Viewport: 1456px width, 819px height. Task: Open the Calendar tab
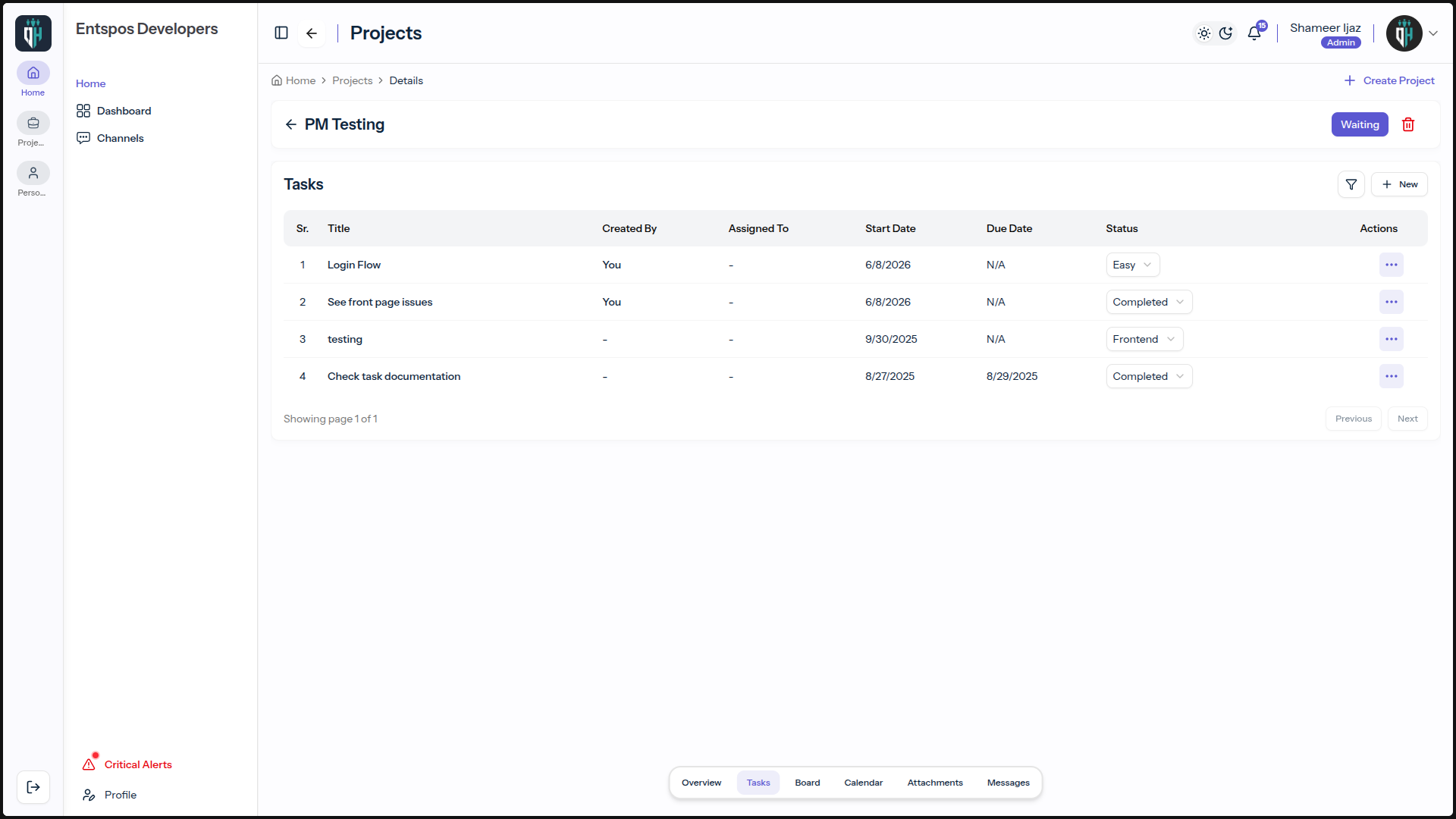click(864, 783)
